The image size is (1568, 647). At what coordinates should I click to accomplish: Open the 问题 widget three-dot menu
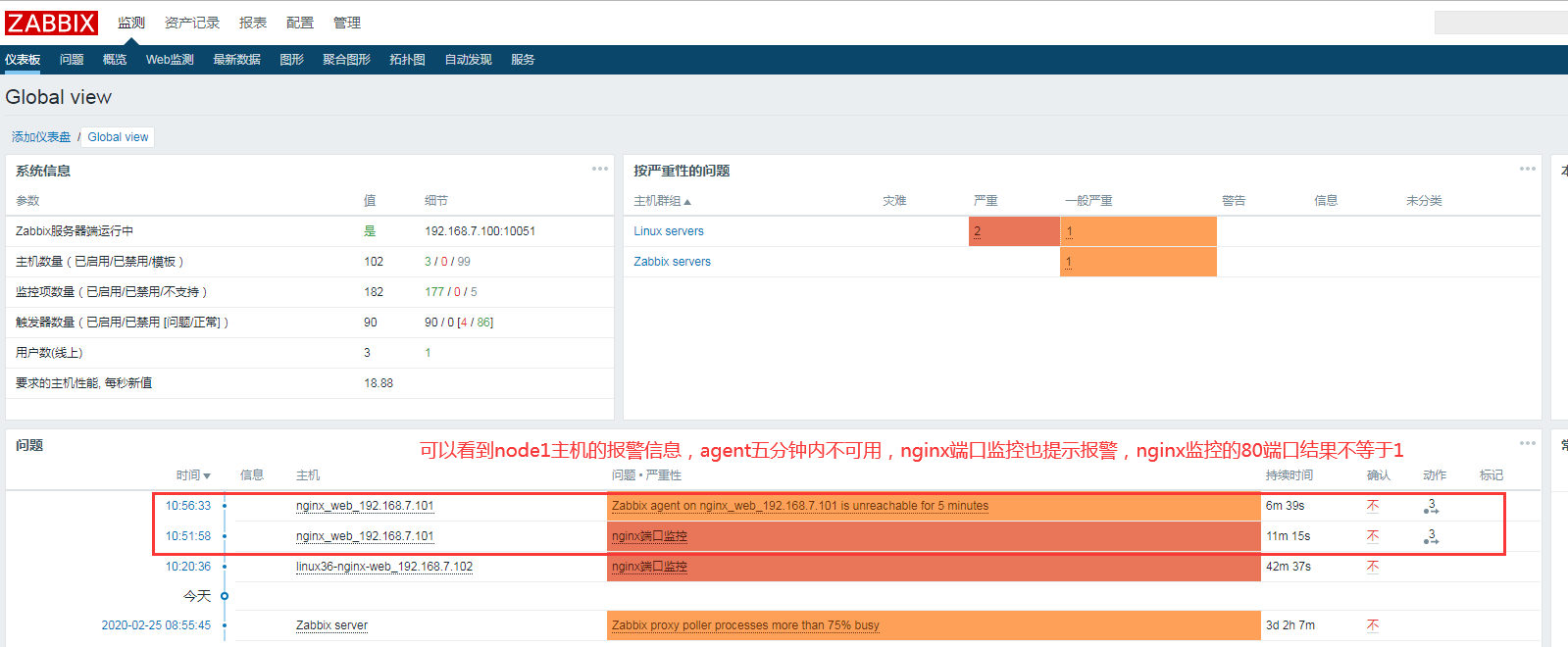point(1528,443)
